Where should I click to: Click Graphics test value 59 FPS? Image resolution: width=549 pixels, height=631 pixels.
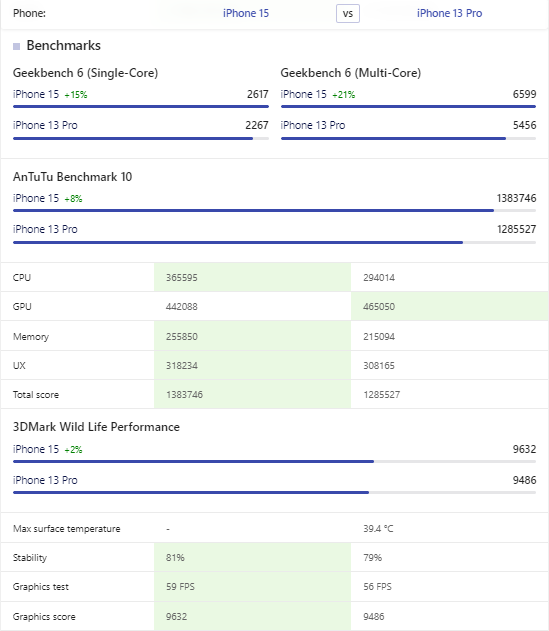(x=180, y=587)
